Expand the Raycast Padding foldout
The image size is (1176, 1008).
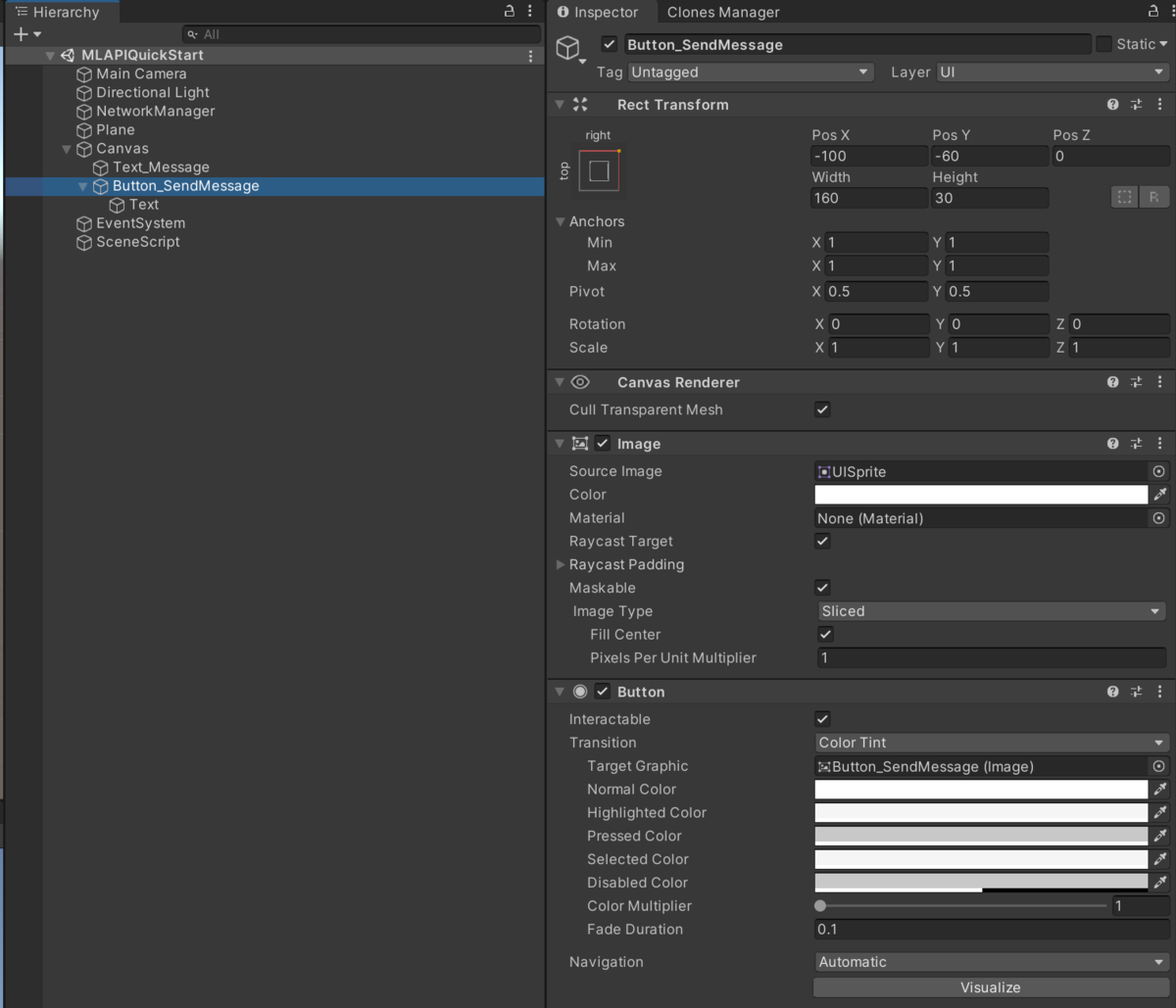(x=561, y=564)
